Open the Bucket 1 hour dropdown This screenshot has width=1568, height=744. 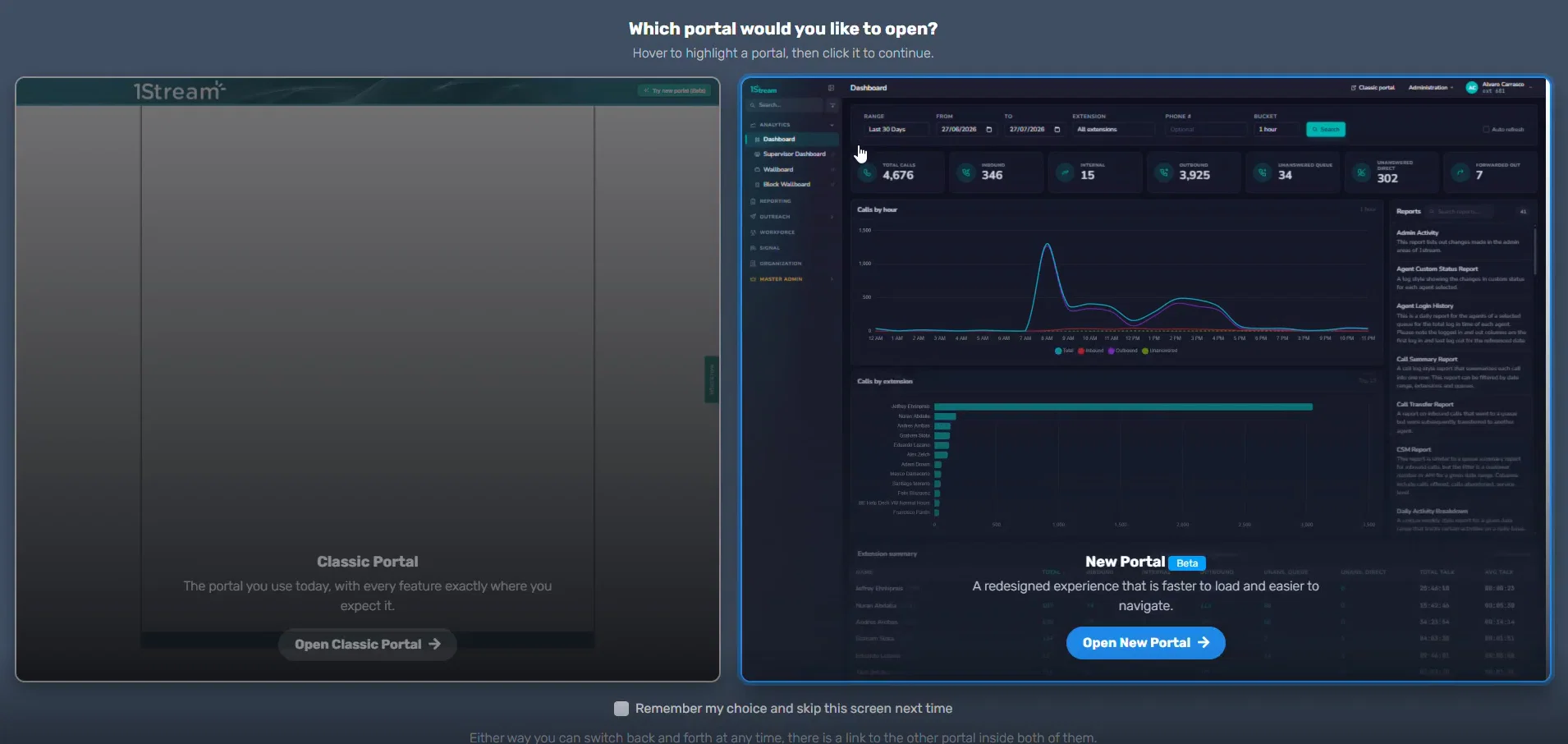1277,130
